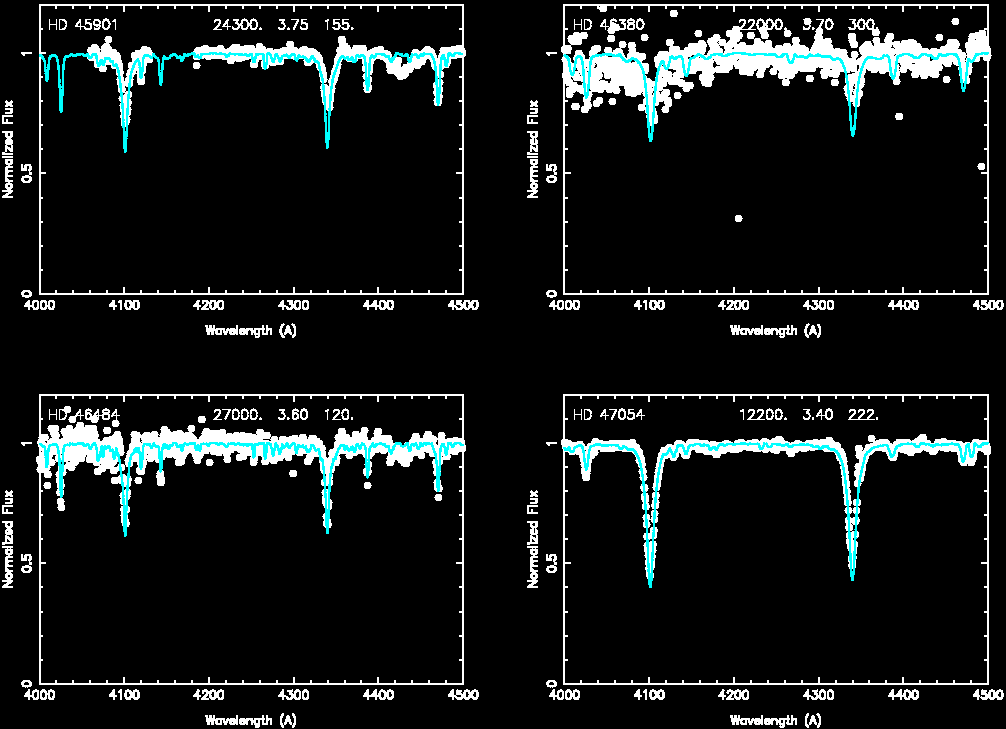Viewport: 1006px width, 729px height.
Task: Click the HD 47054 star label
Action: click(x=608, y=415)
